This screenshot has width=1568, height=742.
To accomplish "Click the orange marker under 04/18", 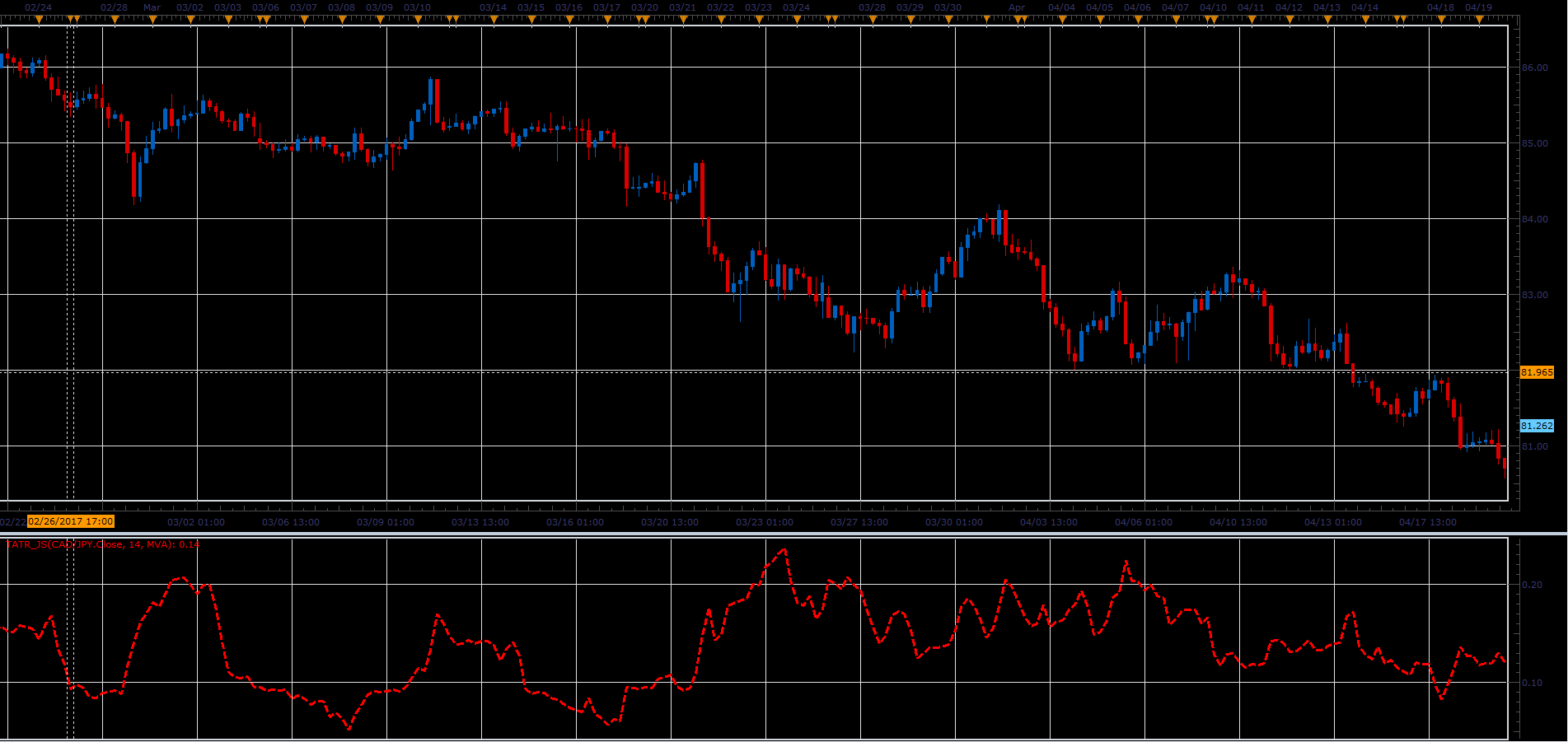I will [1441, 19].
